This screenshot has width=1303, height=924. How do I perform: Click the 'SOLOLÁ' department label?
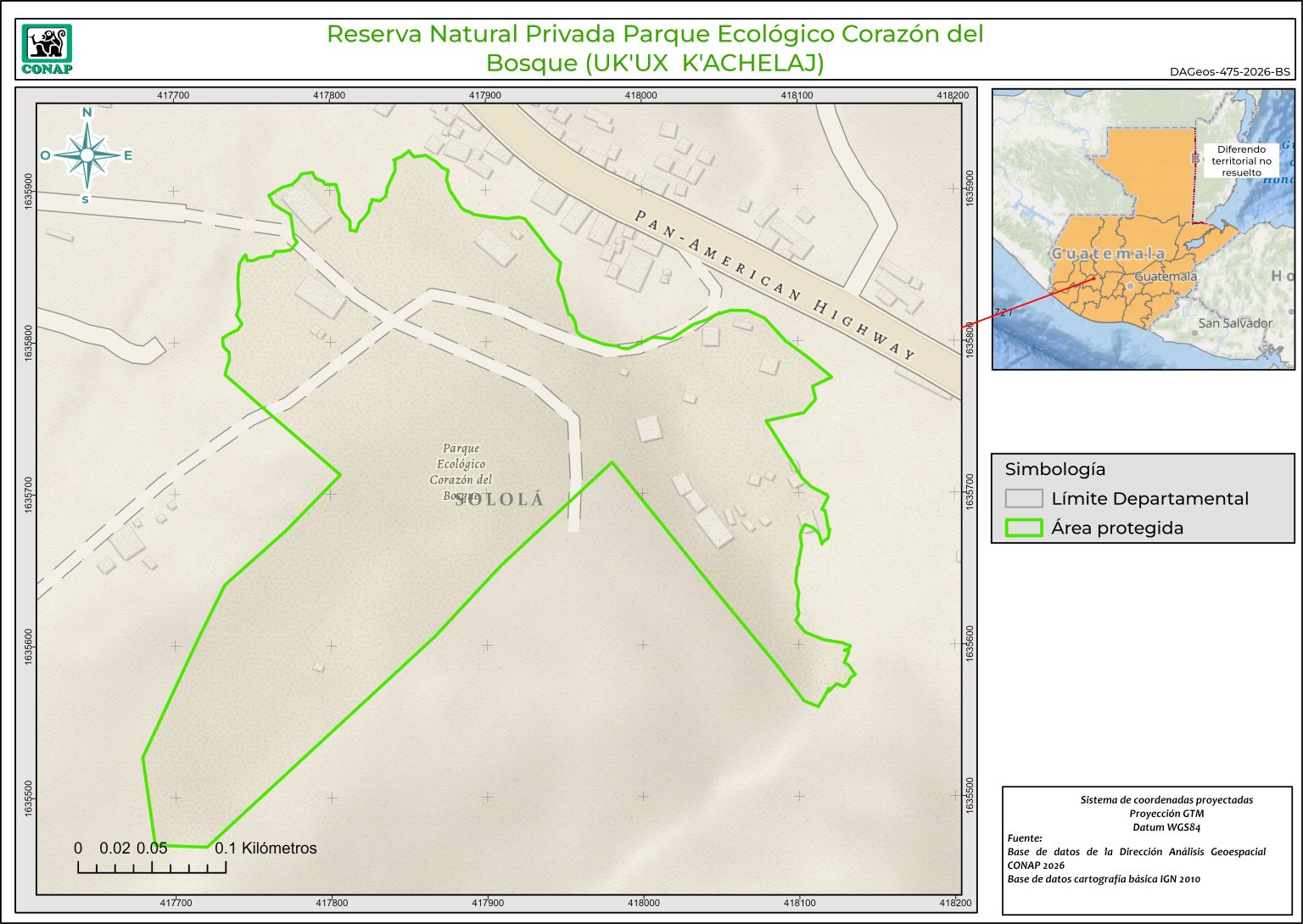500,500
